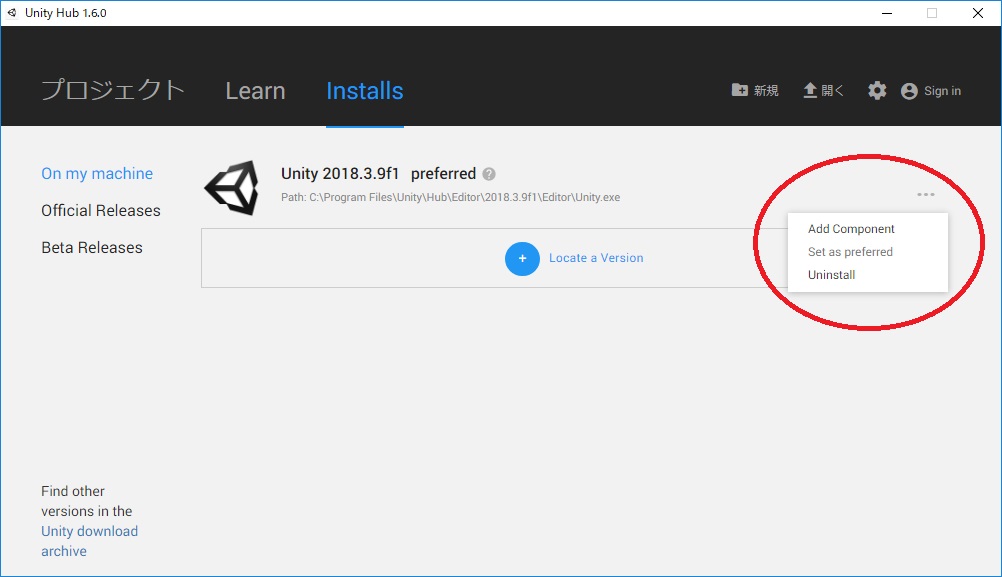1002x577 pixels.
Task: Open the プロジェクト tab
Action: click(113, 90)
